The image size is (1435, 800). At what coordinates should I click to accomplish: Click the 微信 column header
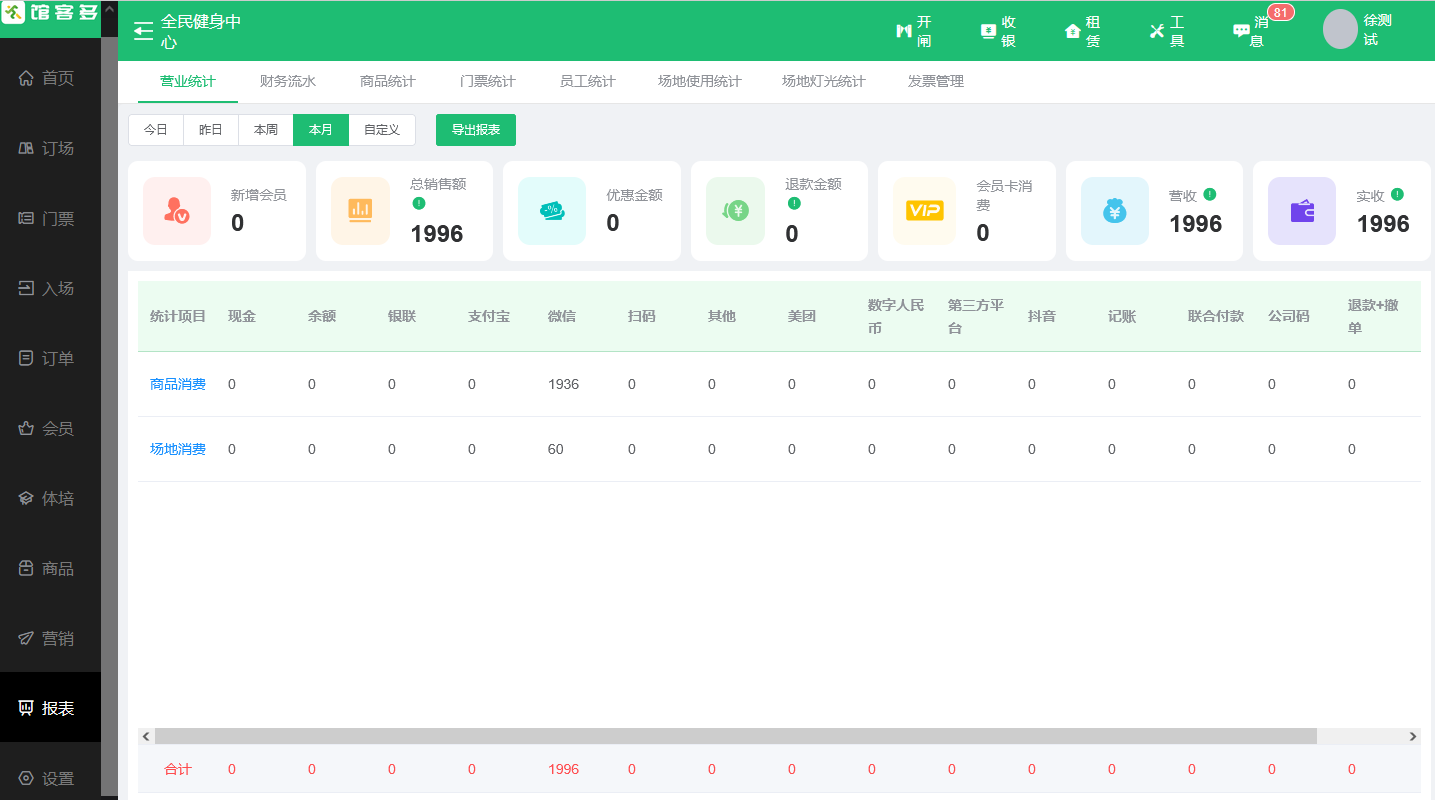562,316
